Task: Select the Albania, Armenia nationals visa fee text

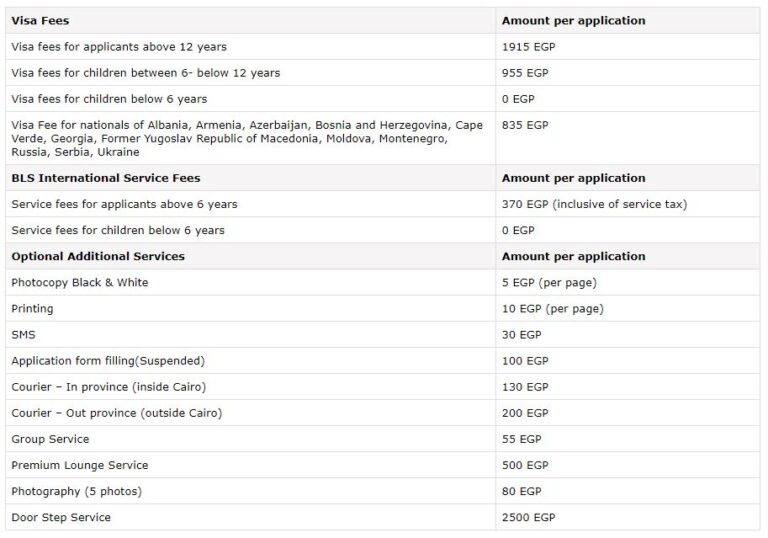Action: pyautogui.click(x=246, y=138)
